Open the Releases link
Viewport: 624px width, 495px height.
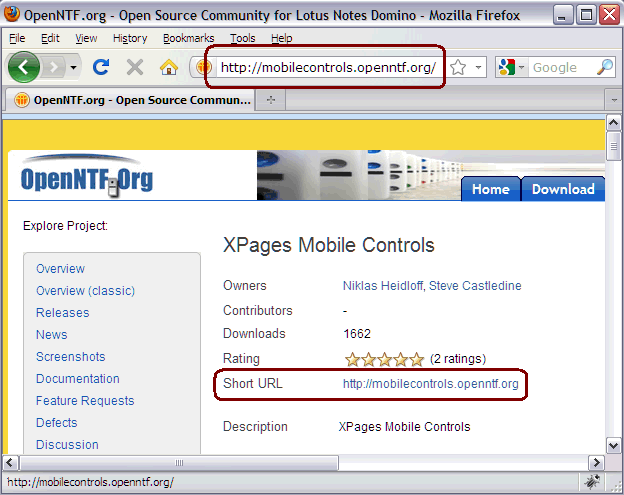[62, 313]
